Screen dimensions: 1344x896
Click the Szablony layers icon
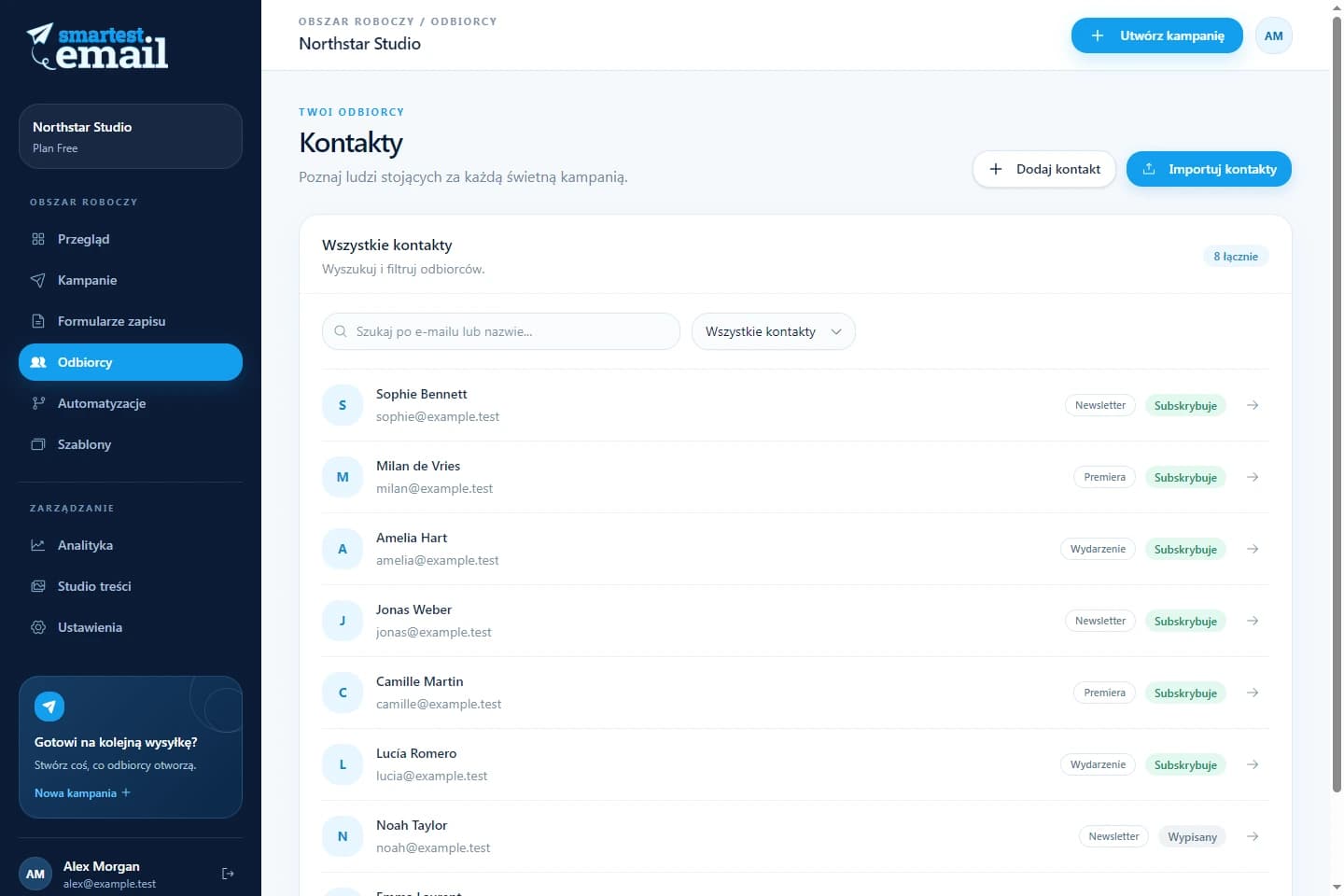pyautogui.click(x=38, y=444)
